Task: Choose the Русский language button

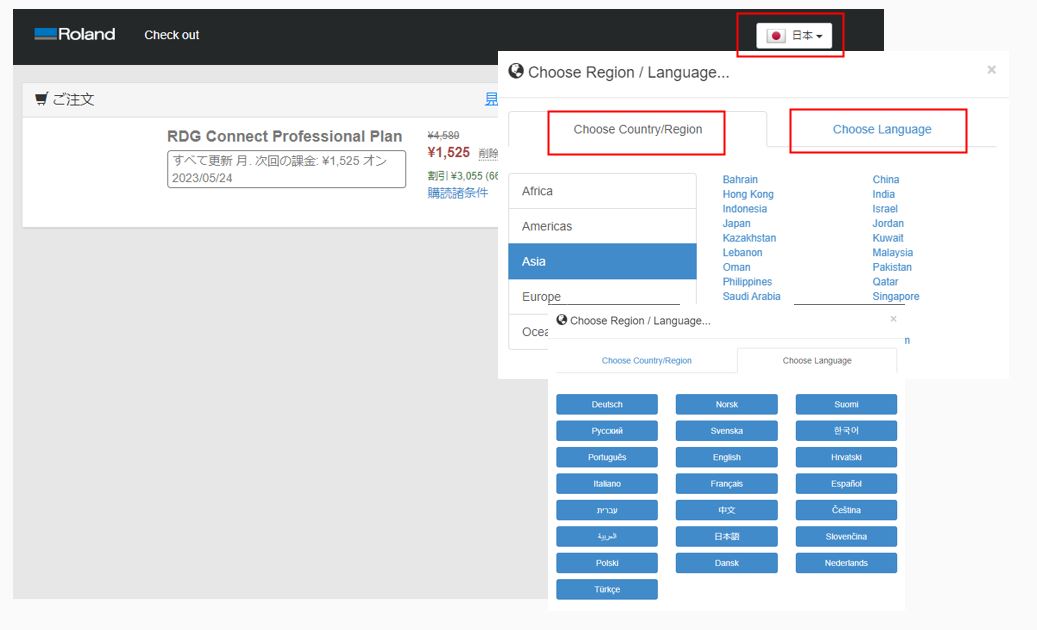Action: (x=606, y=431)
